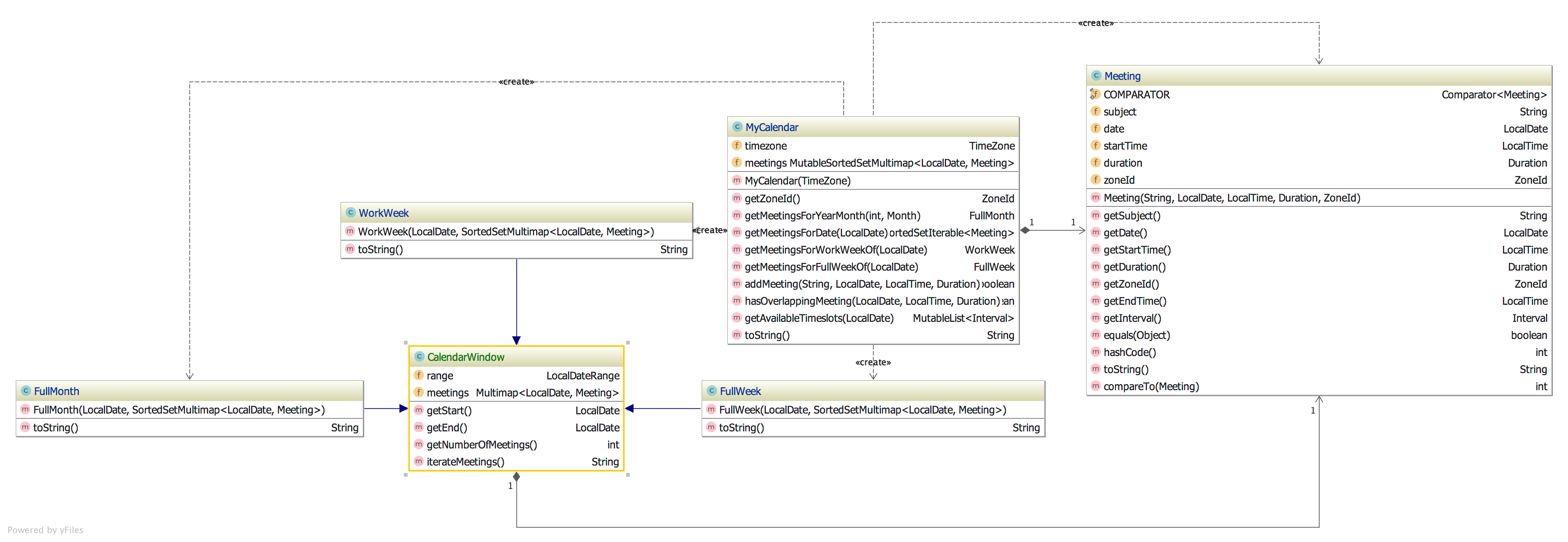Click the startTime field in Meeting
1568x542 pixels.
(1319, 146)
